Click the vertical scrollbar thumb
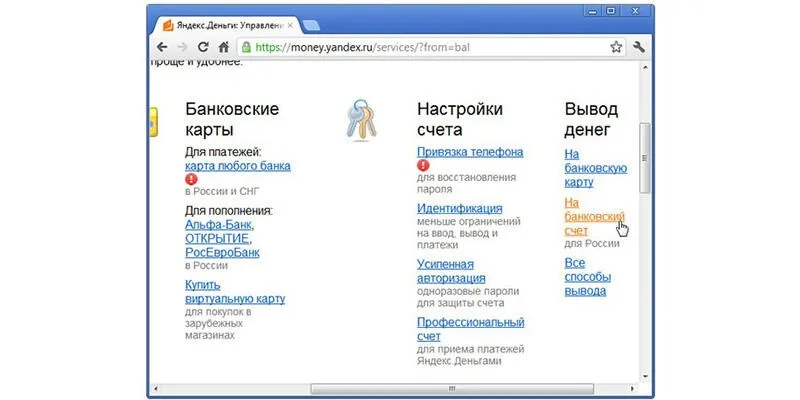Viewport: 800px width, 400px height. coord(645,158)
